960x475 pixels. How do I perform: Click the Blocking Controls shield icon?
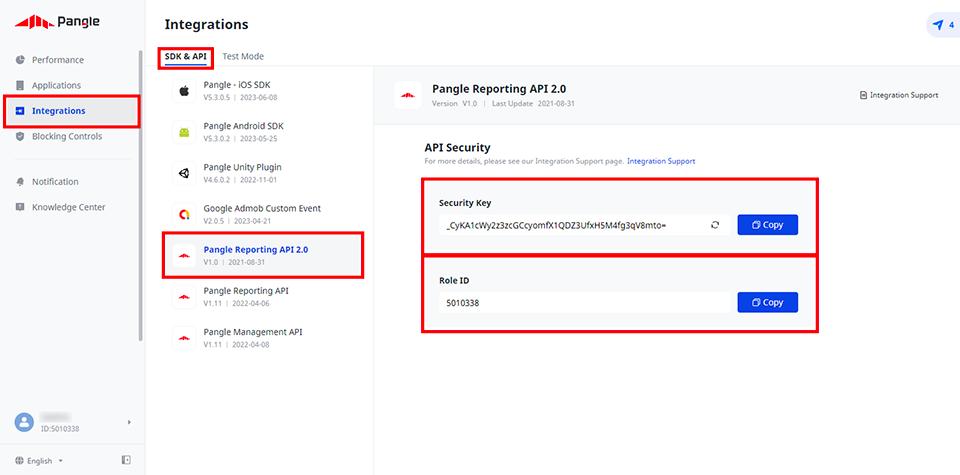click(x=20, y=137)
